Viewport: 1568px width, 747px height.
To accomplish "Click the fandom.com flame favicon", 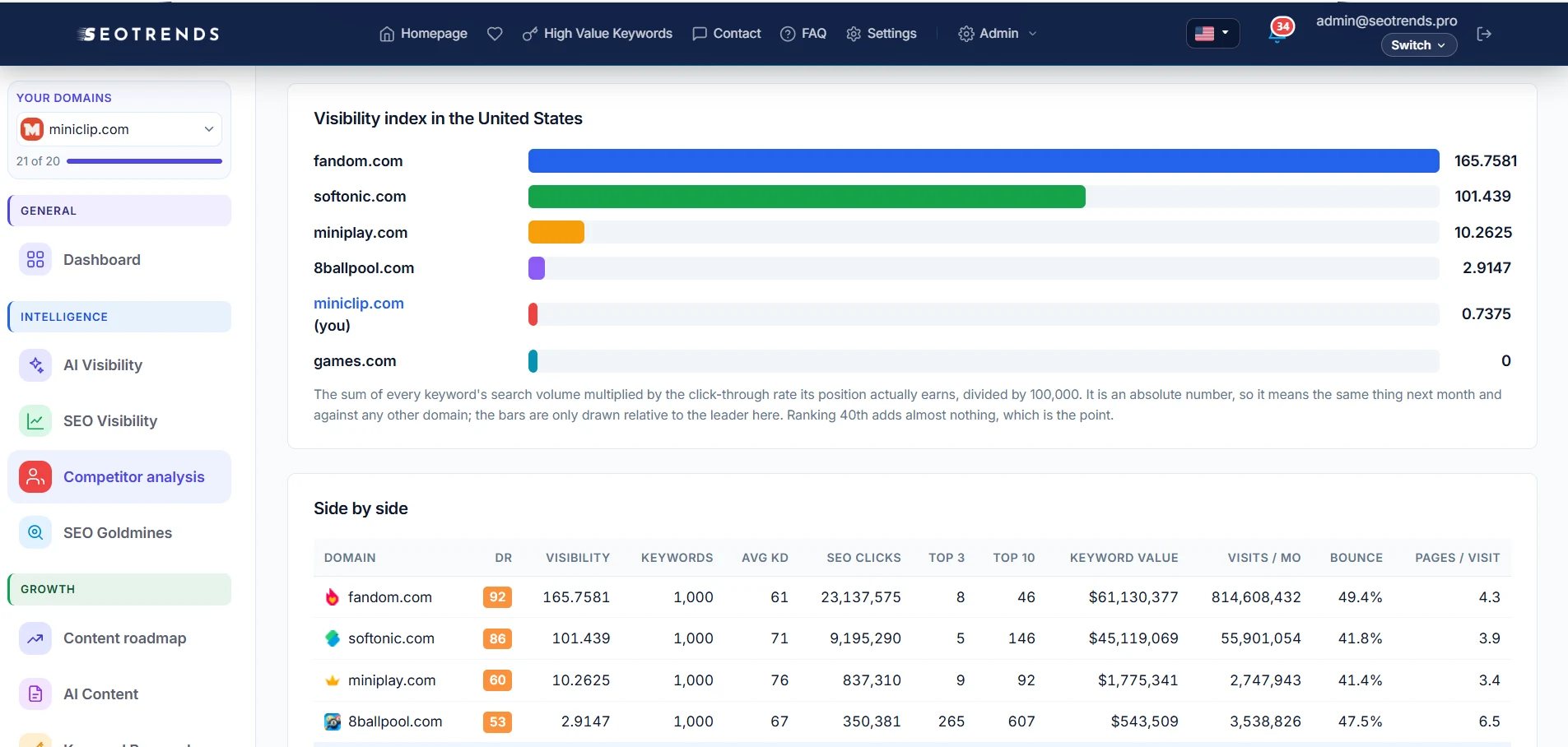I will click(x=333, y=597).
